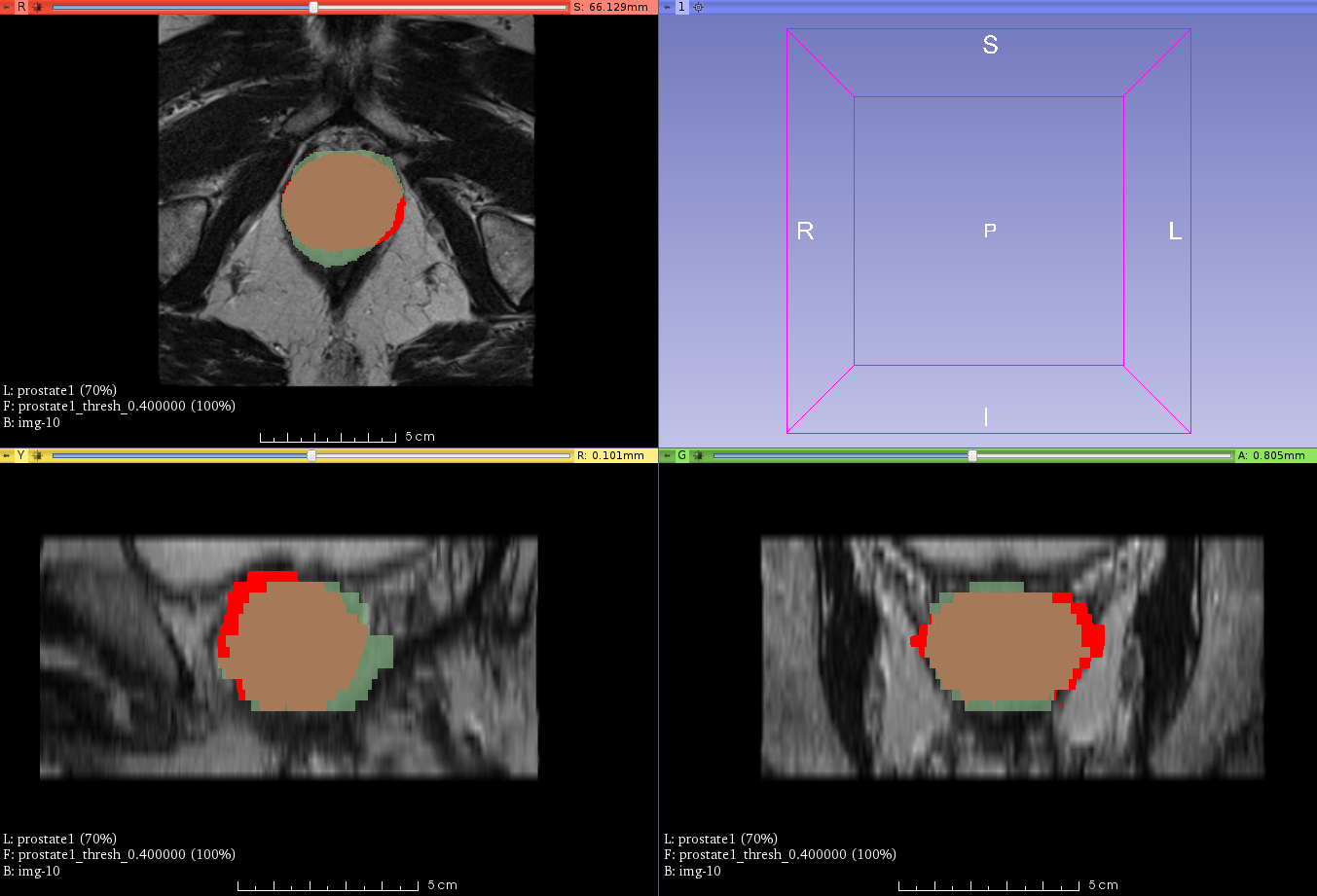Click the S: 66.129mm offset field
1317x896 pixels.
point(611,7)
